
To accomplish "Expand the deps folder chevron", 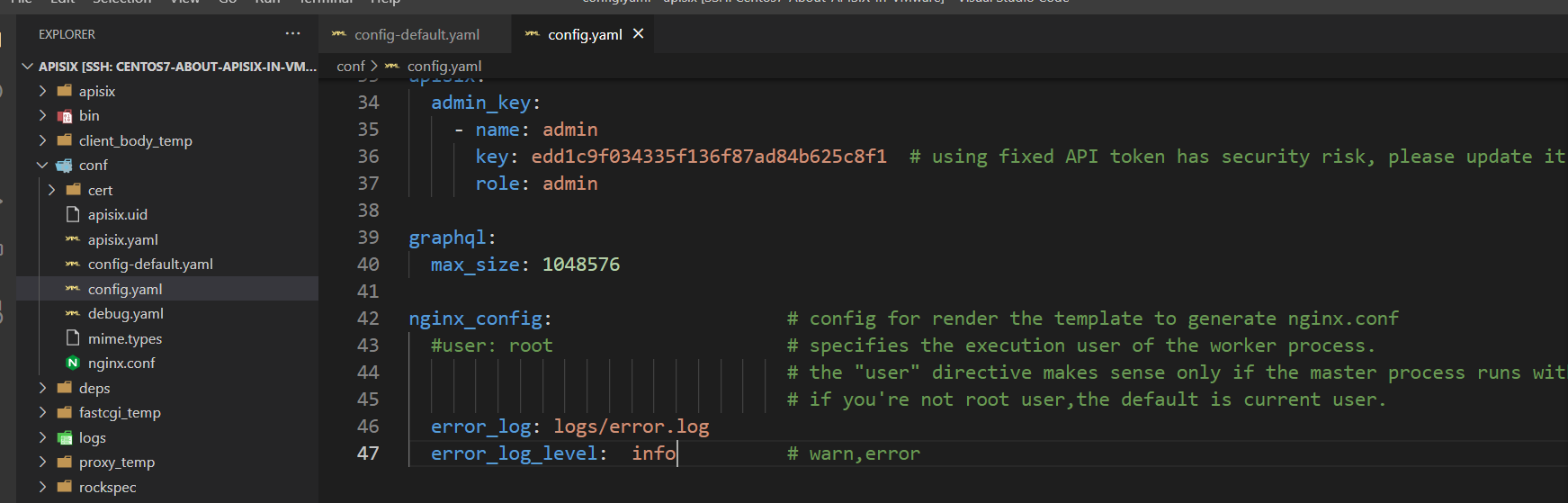I will pos(42,388).
